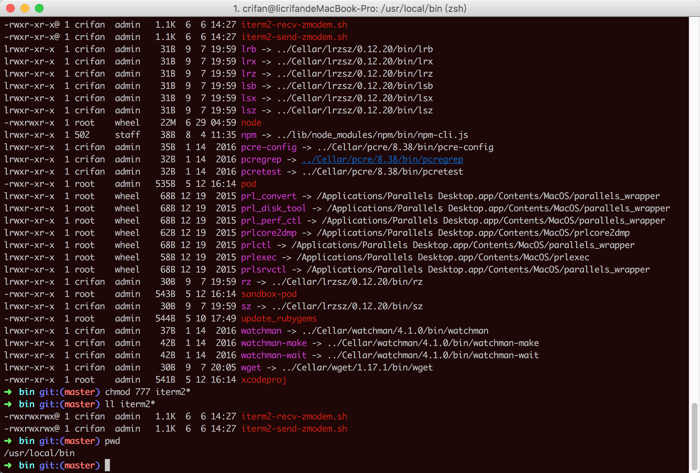Click the first iterm2-recv-zmodem.sh file name at top
Viewport: 700px width, 473px height.
click(x=294, y=25)
